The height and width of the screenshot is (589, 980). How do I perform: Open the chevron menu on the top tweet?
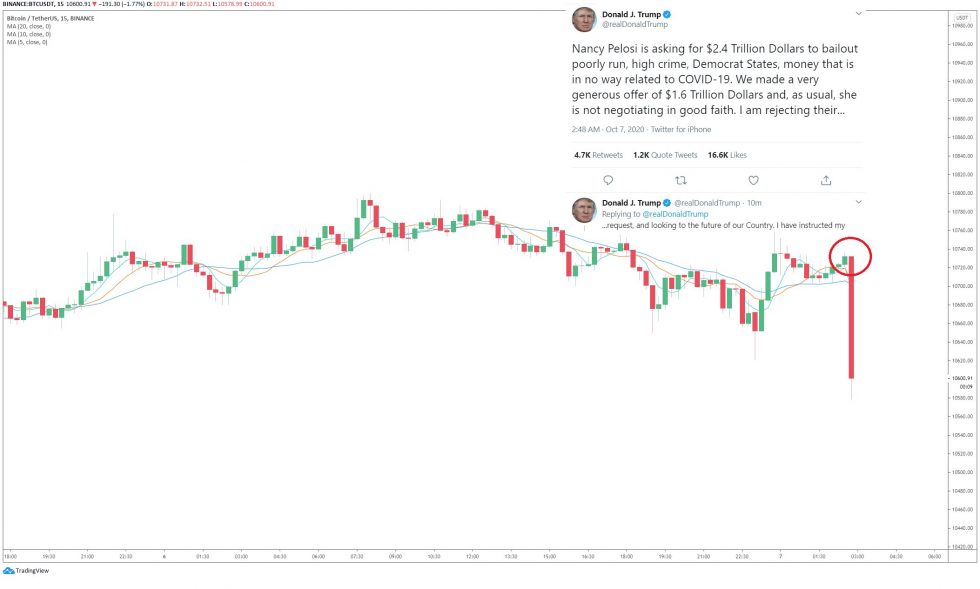pos(858,13)
